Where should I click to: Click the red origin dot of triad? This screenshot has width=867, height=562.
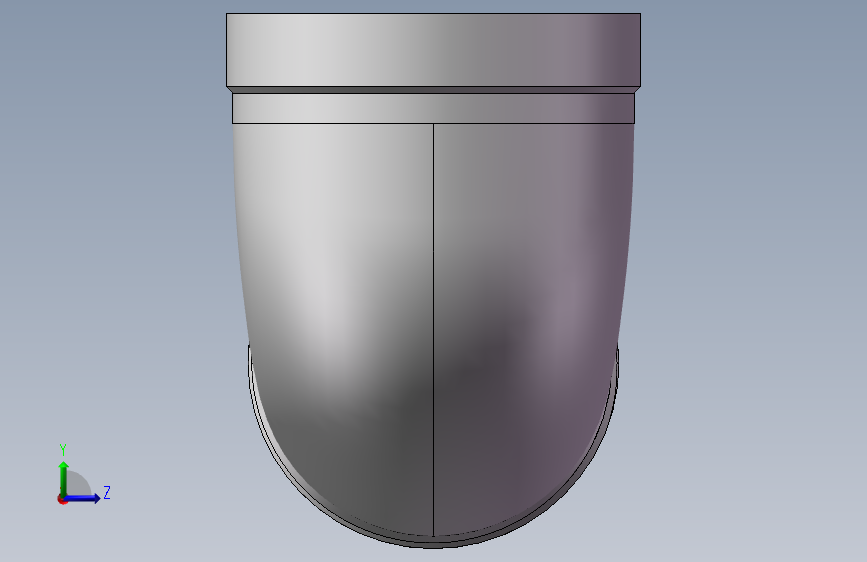62,499
